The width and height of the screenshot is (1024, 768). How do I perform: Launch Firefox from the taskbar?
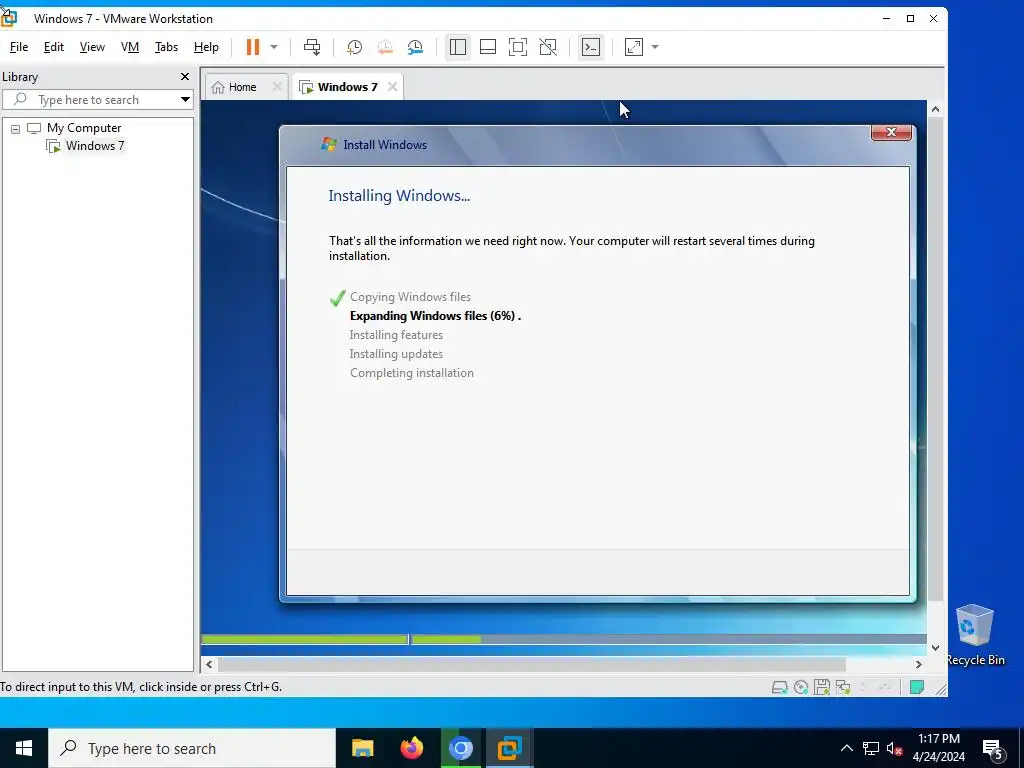click(411, 748)
